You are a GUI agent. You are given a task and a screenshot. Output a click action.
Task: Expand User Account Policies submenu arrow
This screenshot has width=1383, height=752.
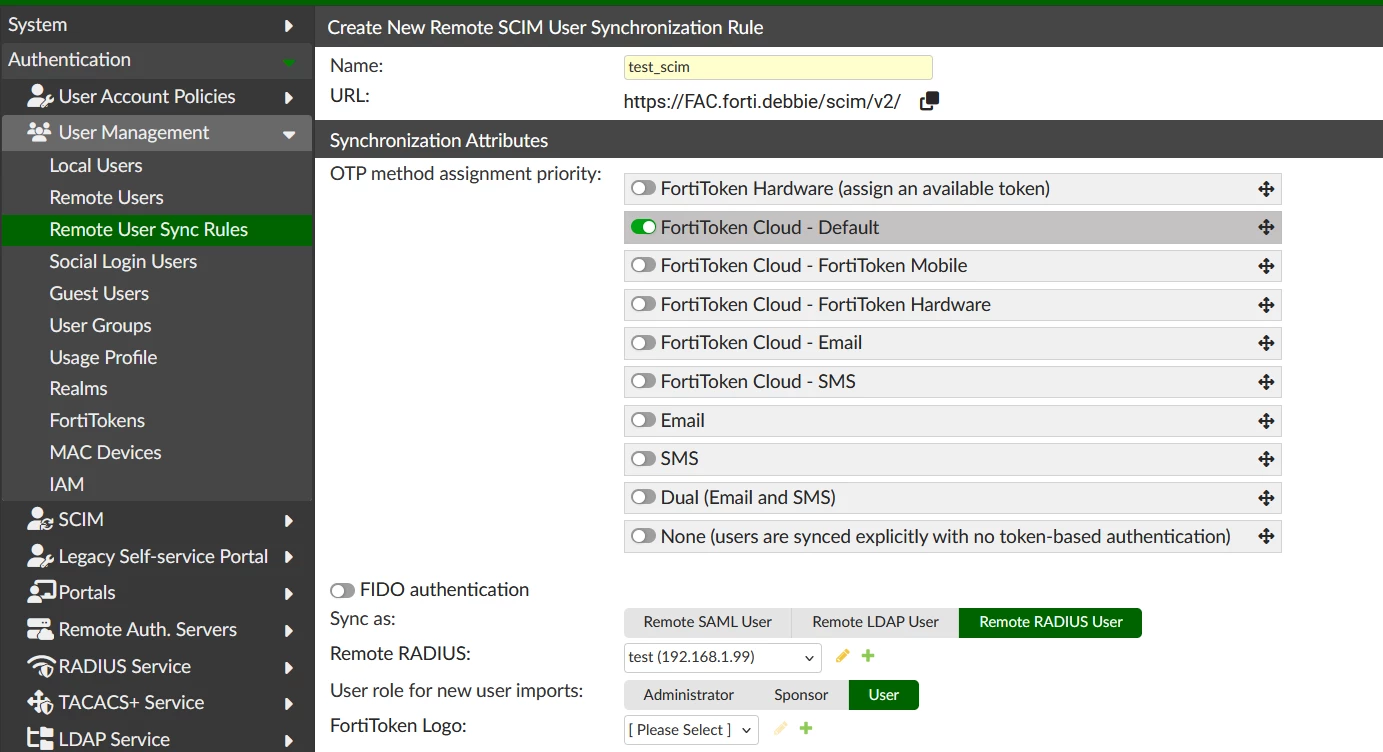289,97
